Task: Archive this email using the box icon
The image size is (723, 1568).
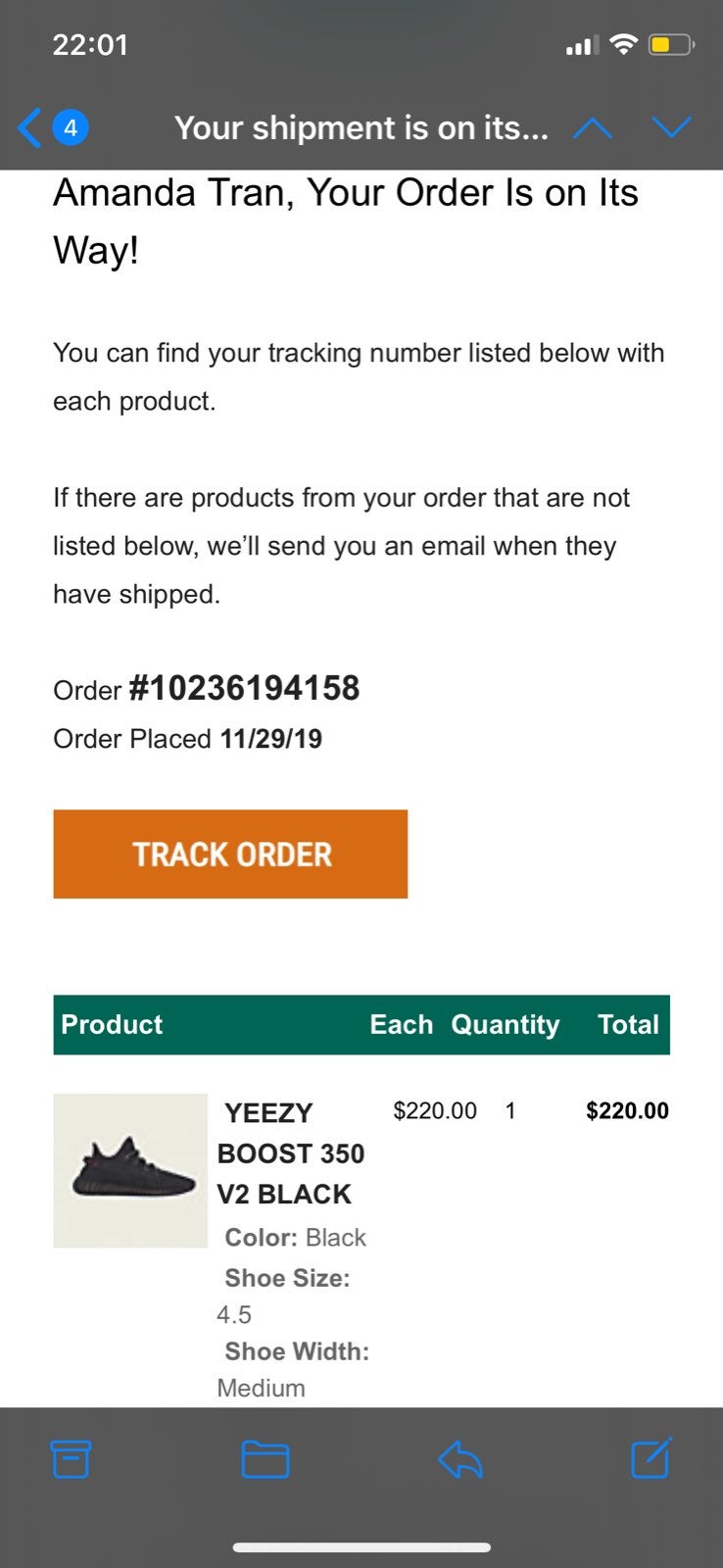Action: pyautogui.click(x=71, y=1459)
